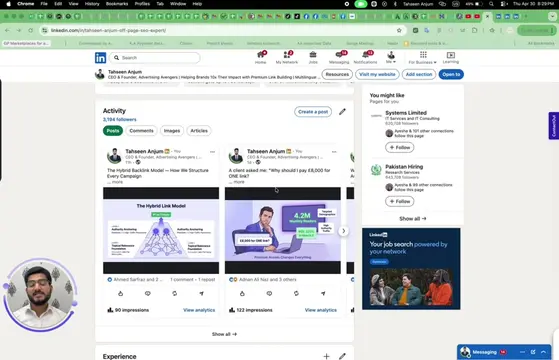The height and width of the screenshot is (360, 559).
Task: Click the browser address bar URL
Action: point(108,30)
